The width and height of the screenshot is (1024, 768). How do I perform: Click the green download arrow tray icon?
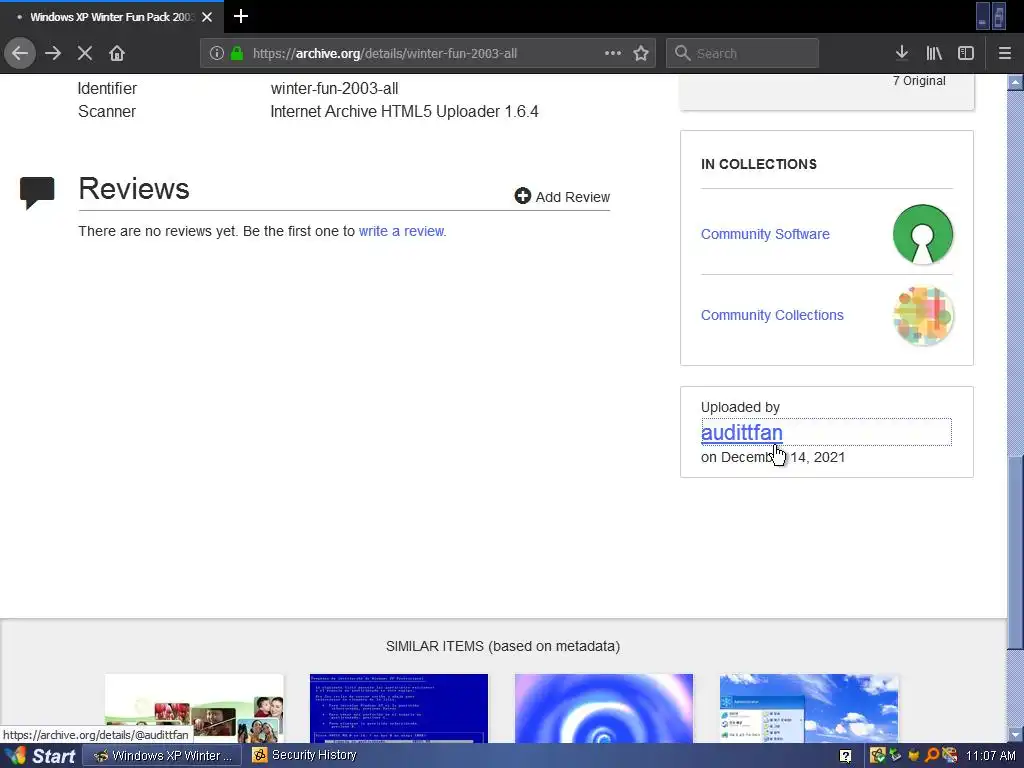(x=895, y=756)
